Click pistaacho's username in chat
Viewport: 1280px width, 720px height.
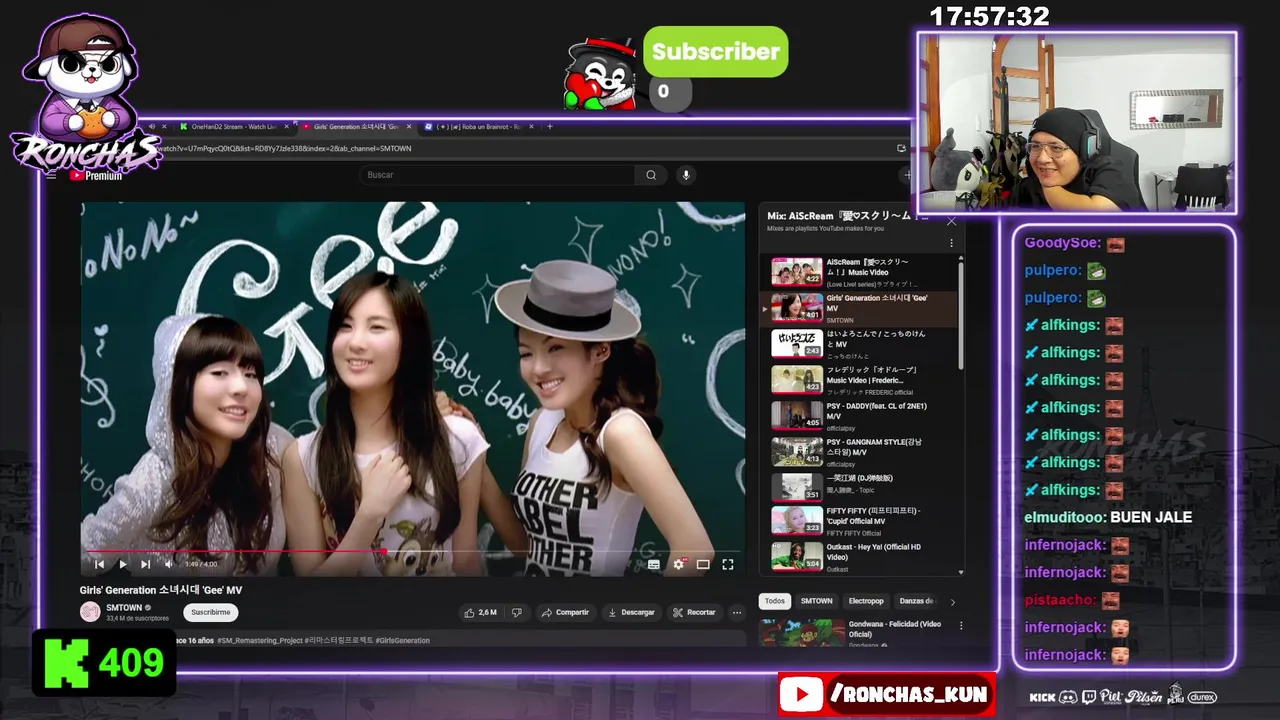[x=1060, y=600]
